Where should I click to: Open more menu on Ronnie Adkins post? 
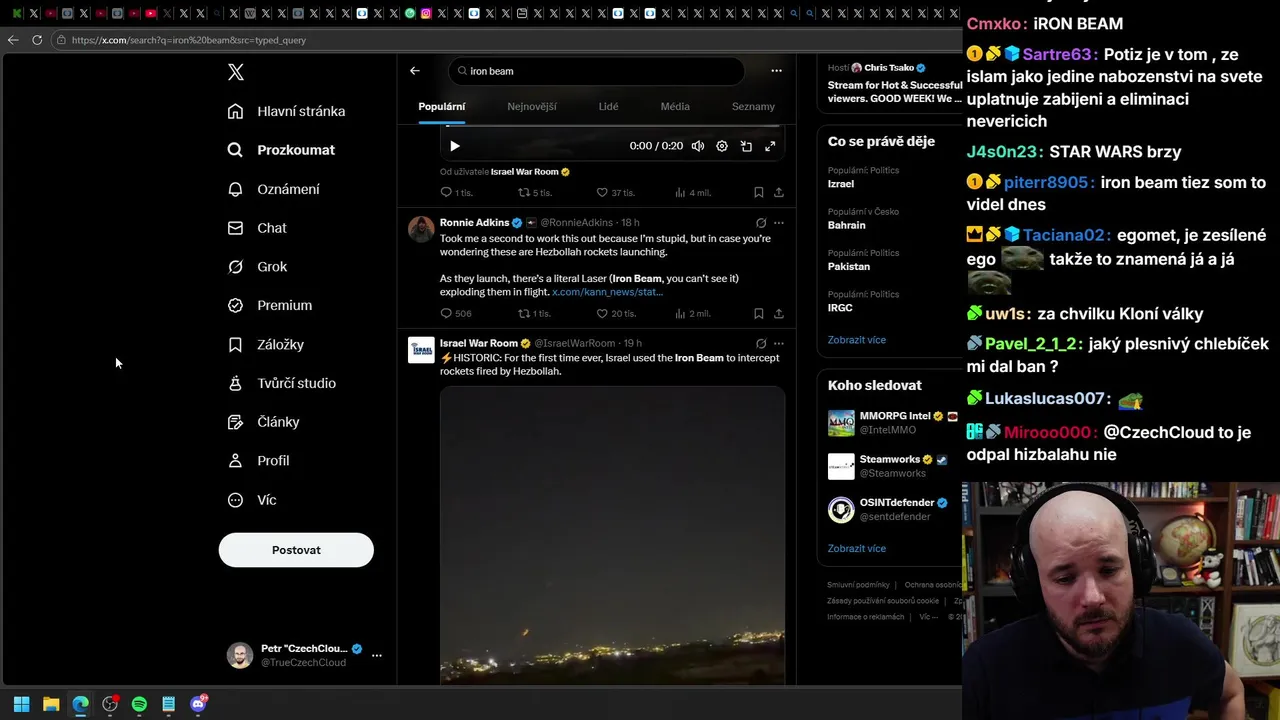click(x=779, y=223)
